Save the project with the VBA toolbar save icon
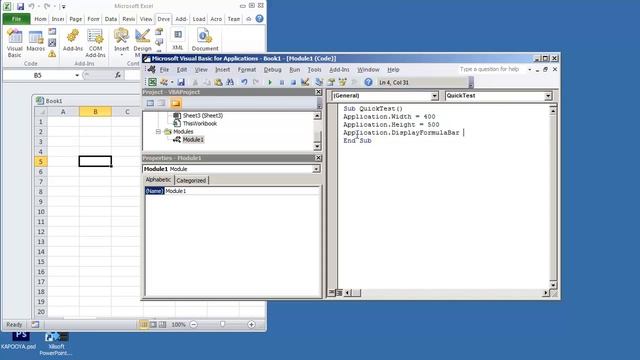Viewport: 640px width, 360px height. [x=181, y=82]
